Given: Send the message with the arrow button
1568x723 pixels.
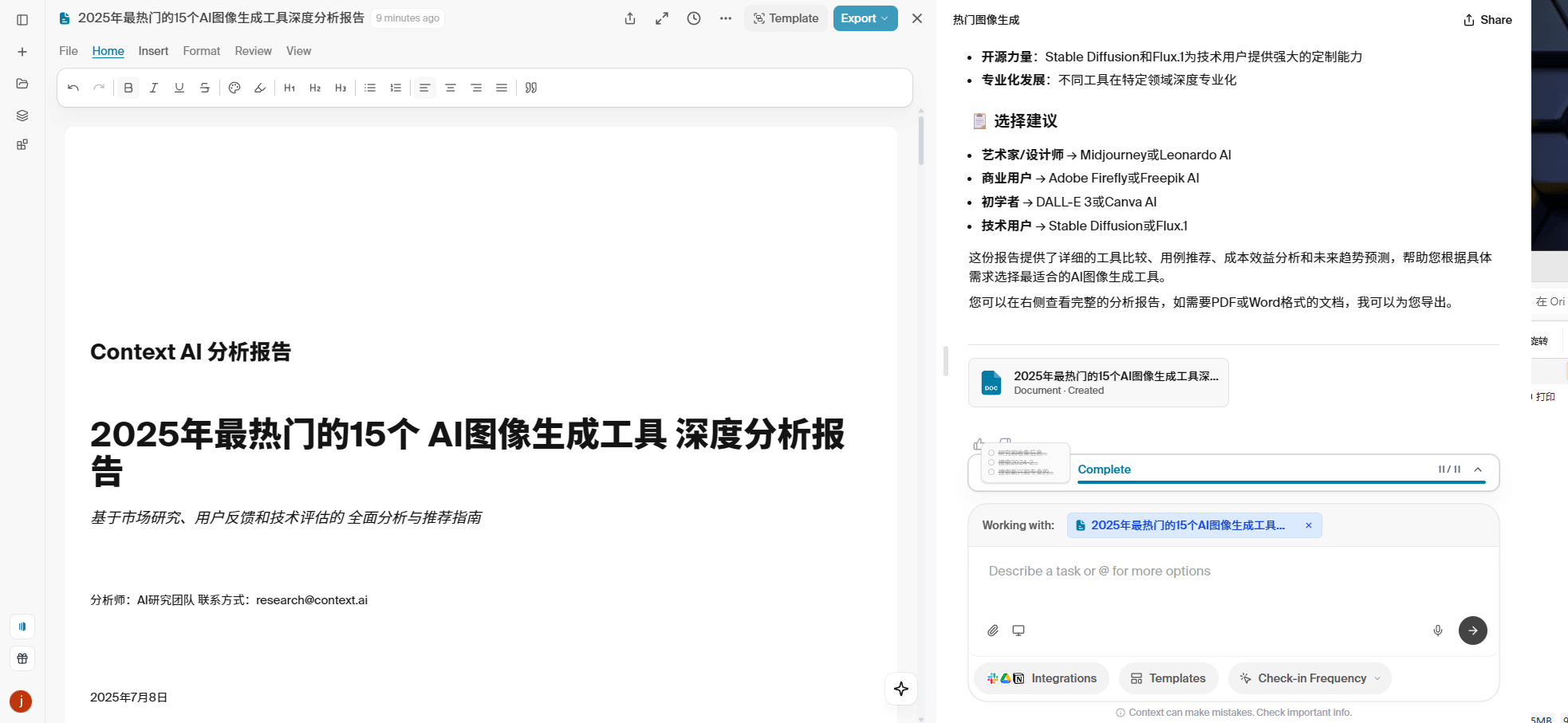Looking at the screenshot, I should [1473, 631].
